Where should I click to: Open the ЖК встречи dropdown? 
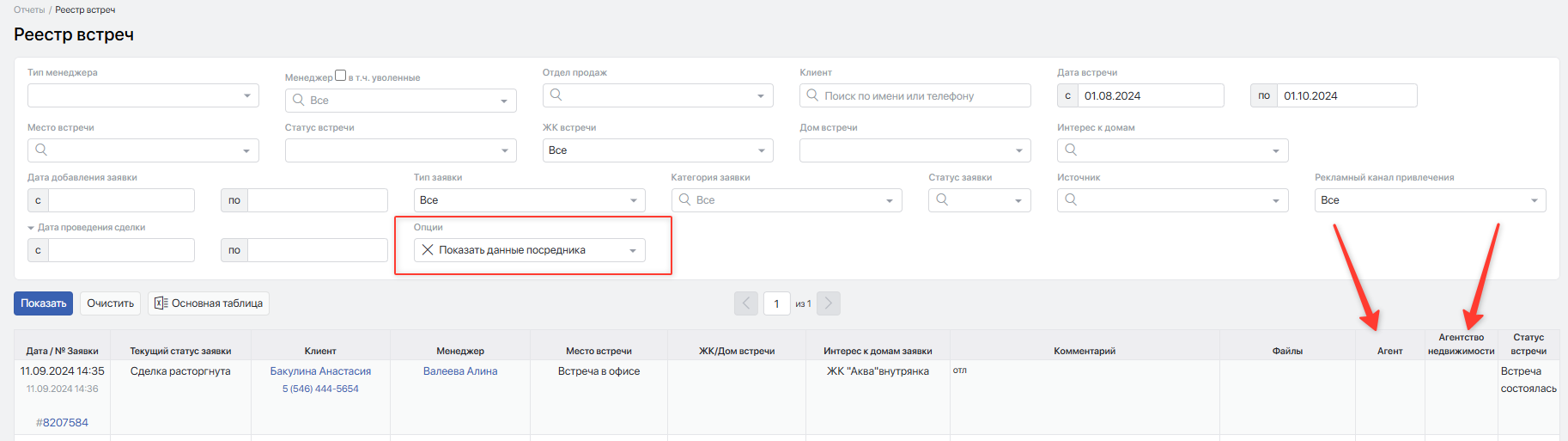658,150
